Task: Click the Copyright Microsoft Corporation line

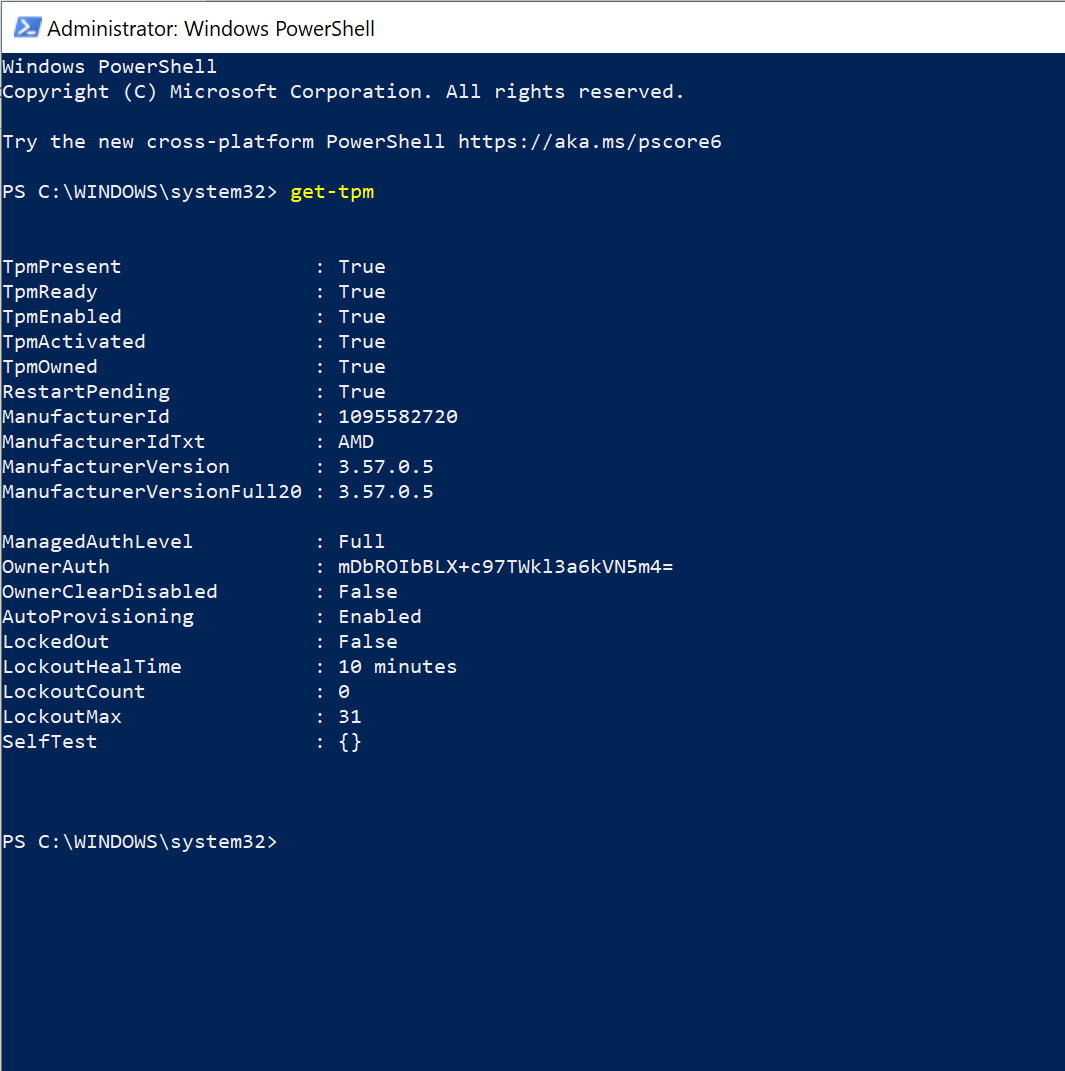Action: 343,92
